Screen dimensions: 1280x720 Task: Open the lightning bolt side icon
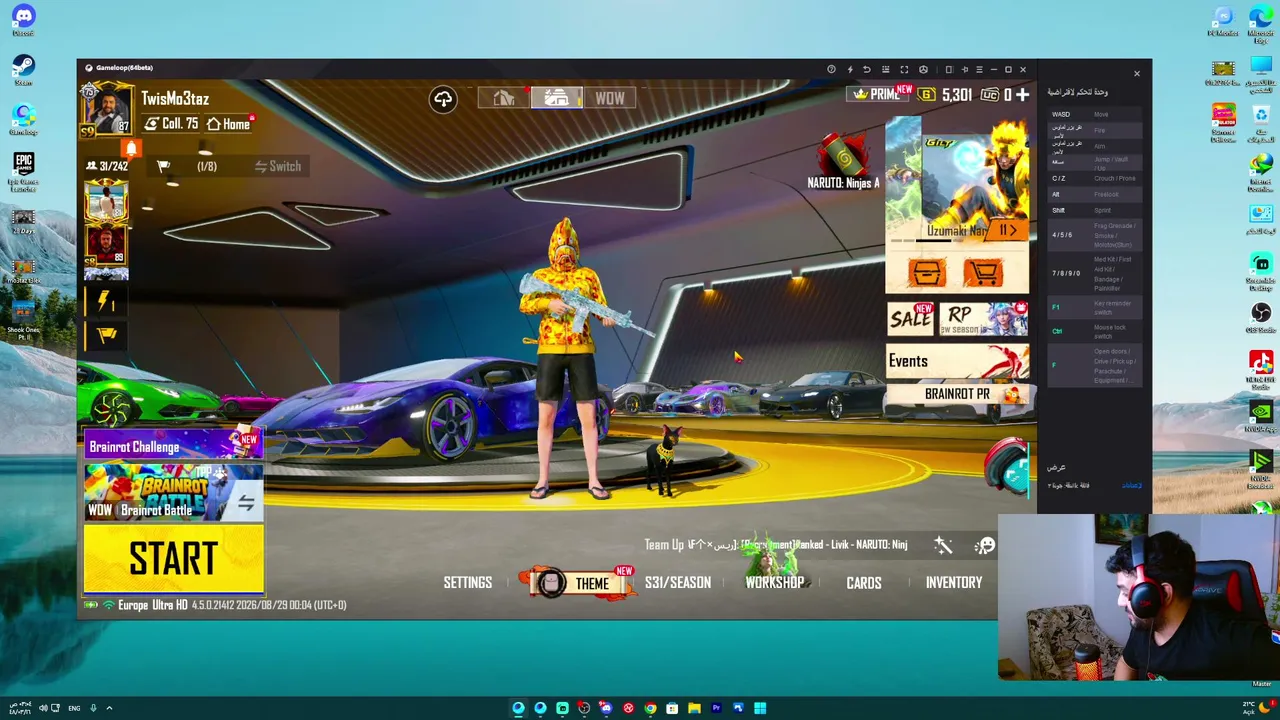point(106,301)
